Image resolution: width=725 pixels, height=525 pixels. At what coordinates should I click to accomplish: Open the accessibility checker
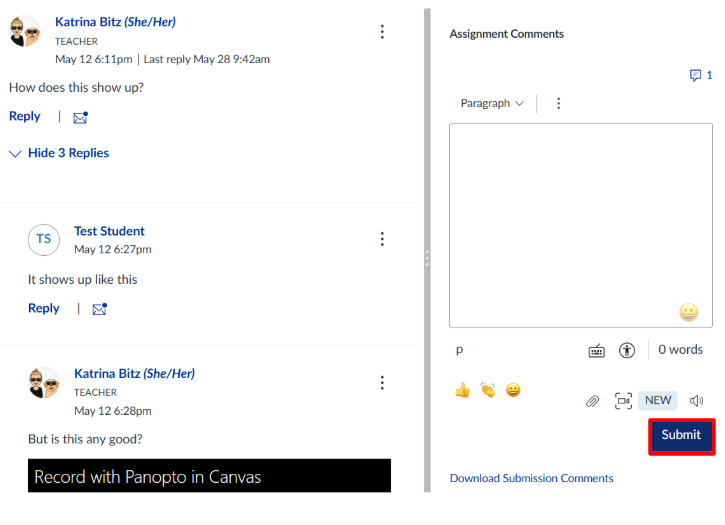(x=627, y=350)
